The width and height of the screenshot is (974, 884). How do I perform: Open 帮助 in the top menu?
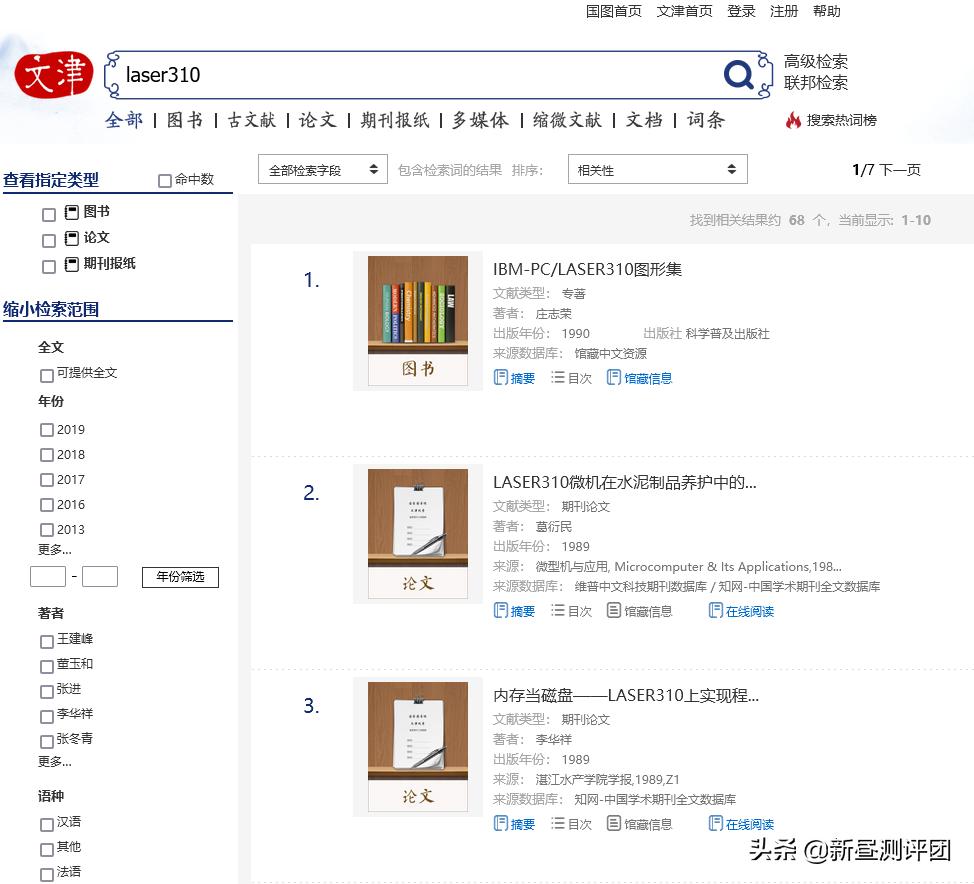point(827,11)
